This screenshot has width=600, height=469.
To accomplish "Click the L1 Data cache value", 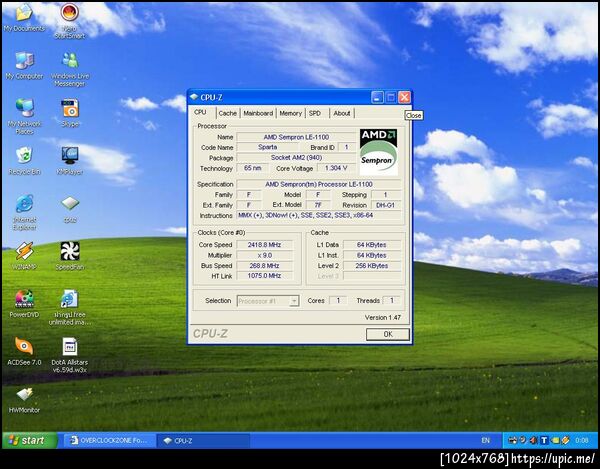I will 372,245.
